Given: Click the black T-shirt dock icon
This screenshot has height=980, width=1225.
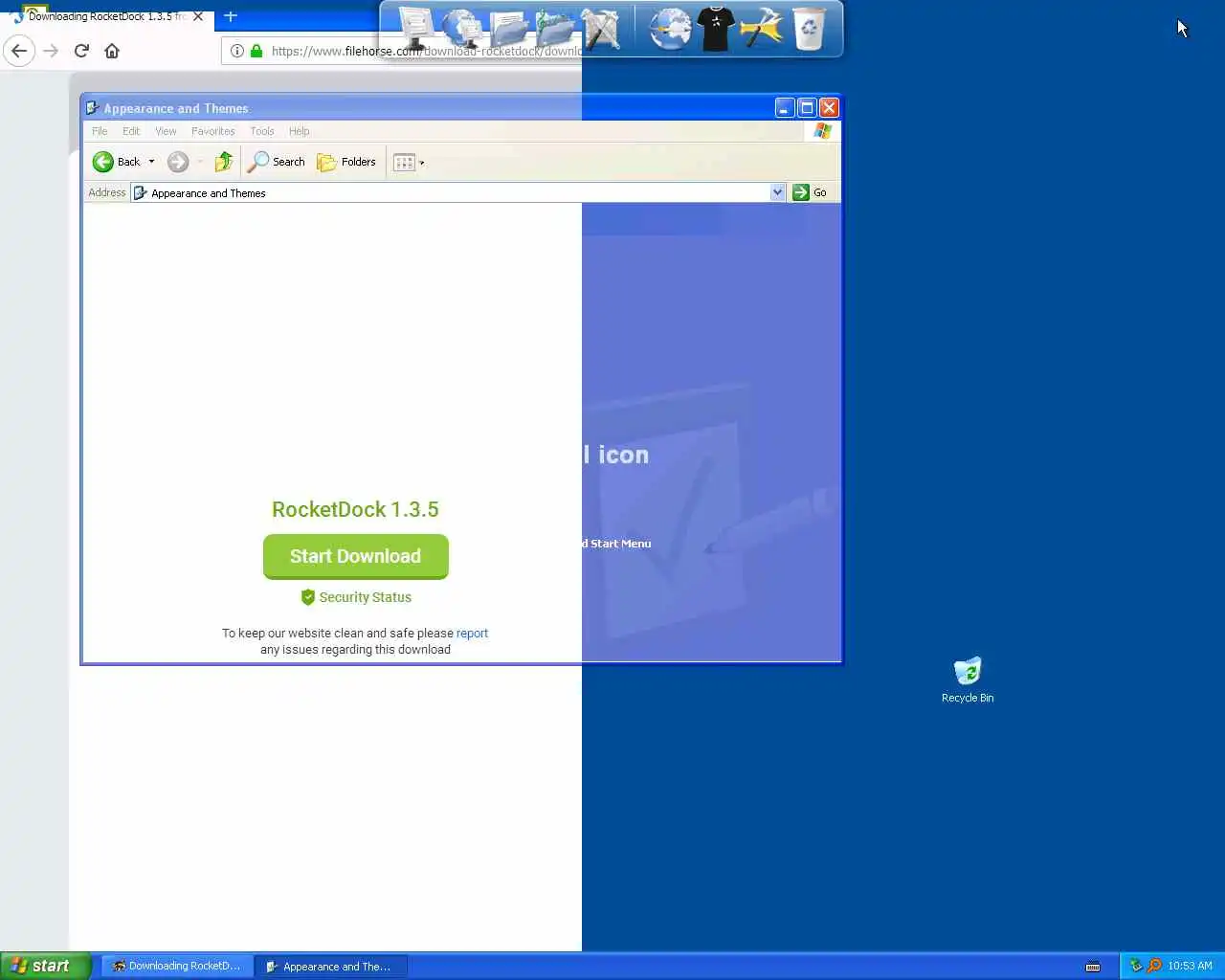Looking at the screenshot, I should (x=716, y=28).
